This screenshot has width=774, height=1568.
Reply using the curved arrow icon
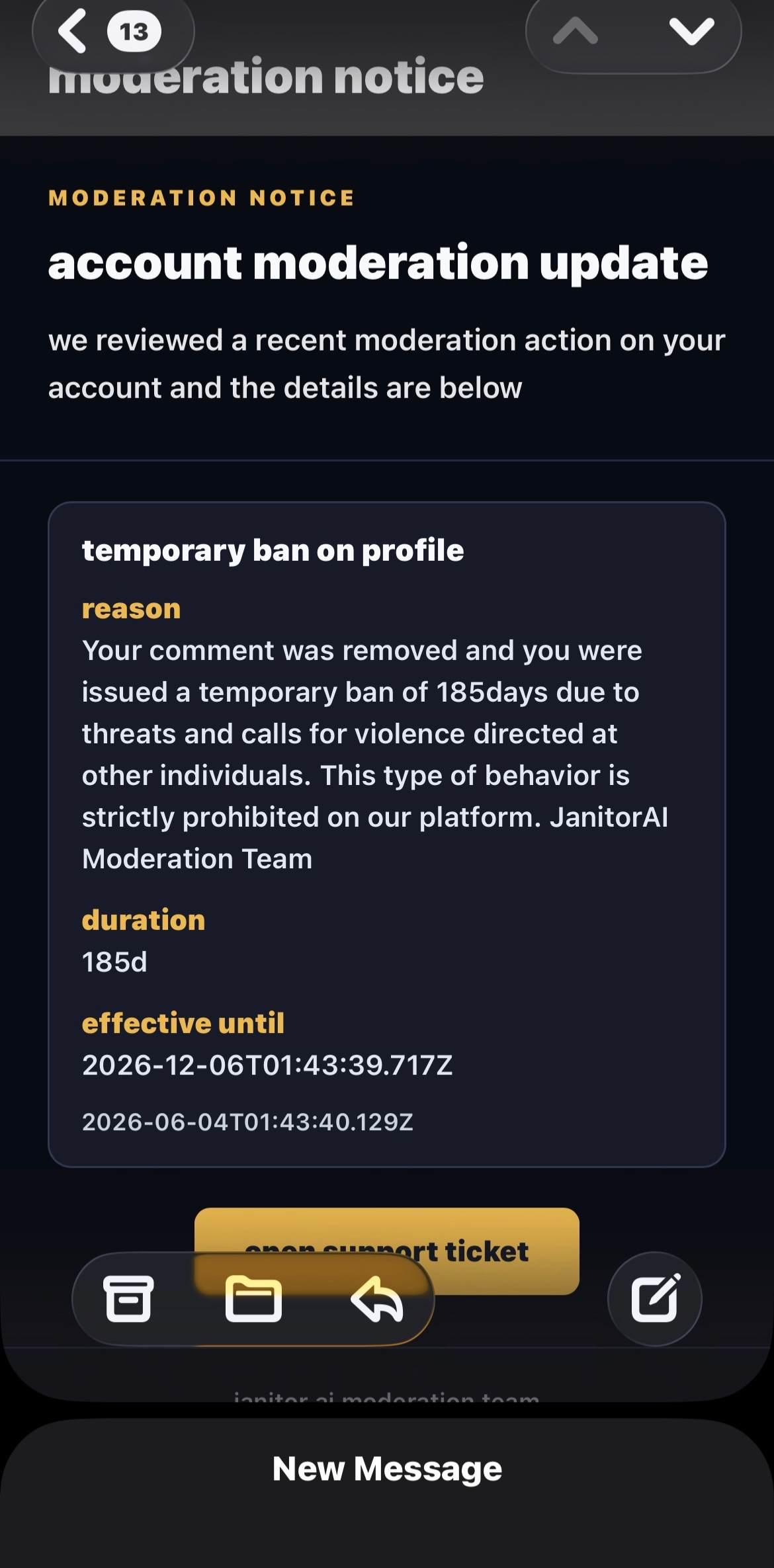tap(377, 1300)
